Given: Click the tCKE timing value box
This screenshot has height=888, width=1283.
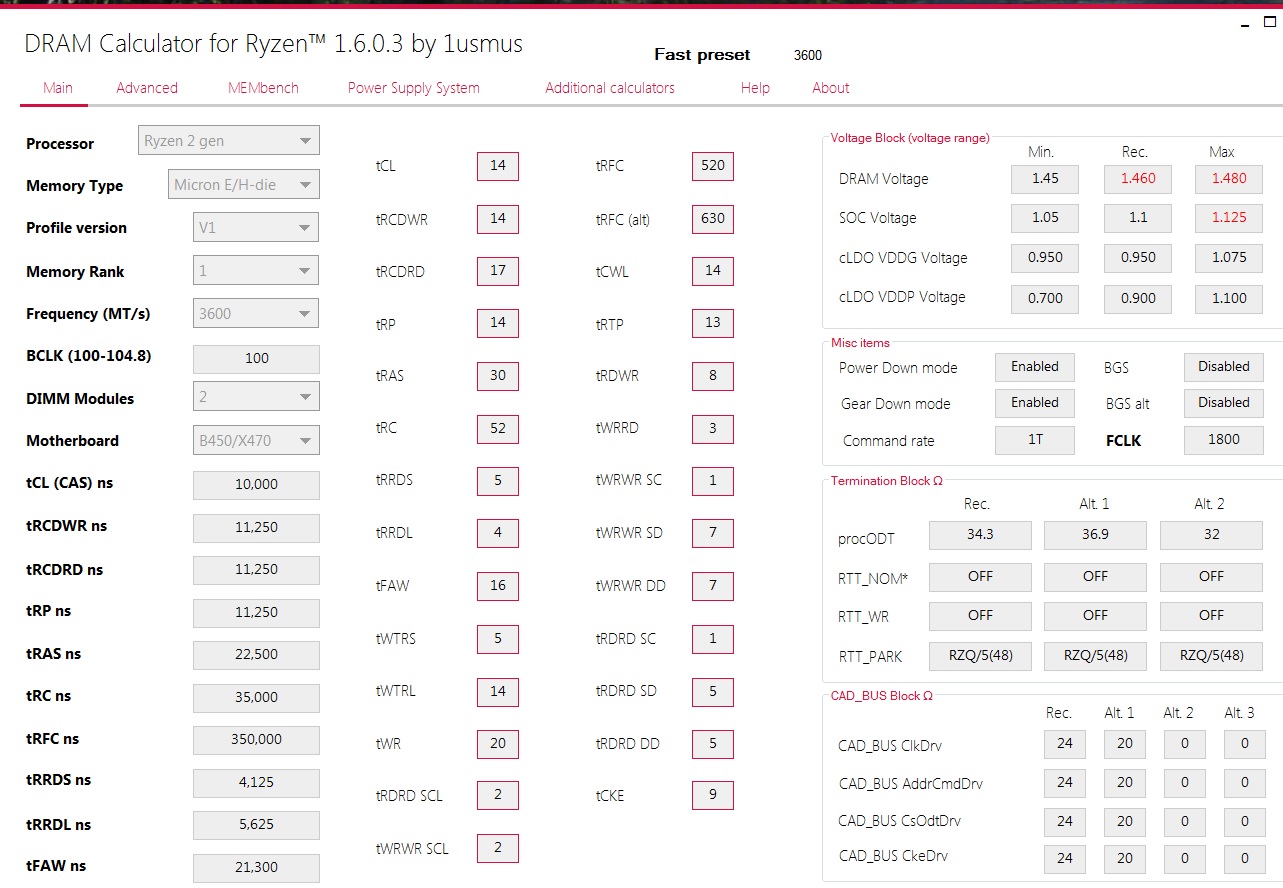Looking at the screenshot, I should 713,795.
